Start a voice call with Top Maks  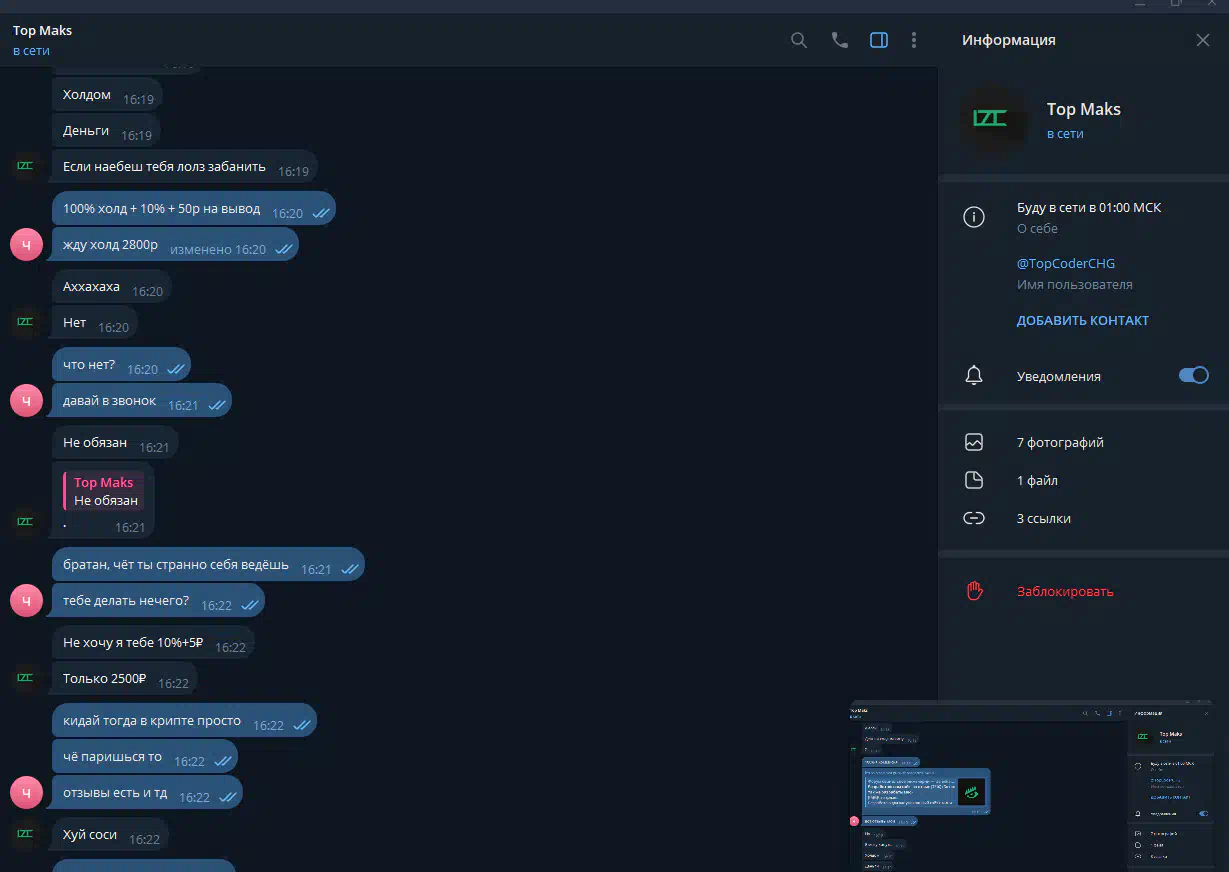click(x=839, y=40)
